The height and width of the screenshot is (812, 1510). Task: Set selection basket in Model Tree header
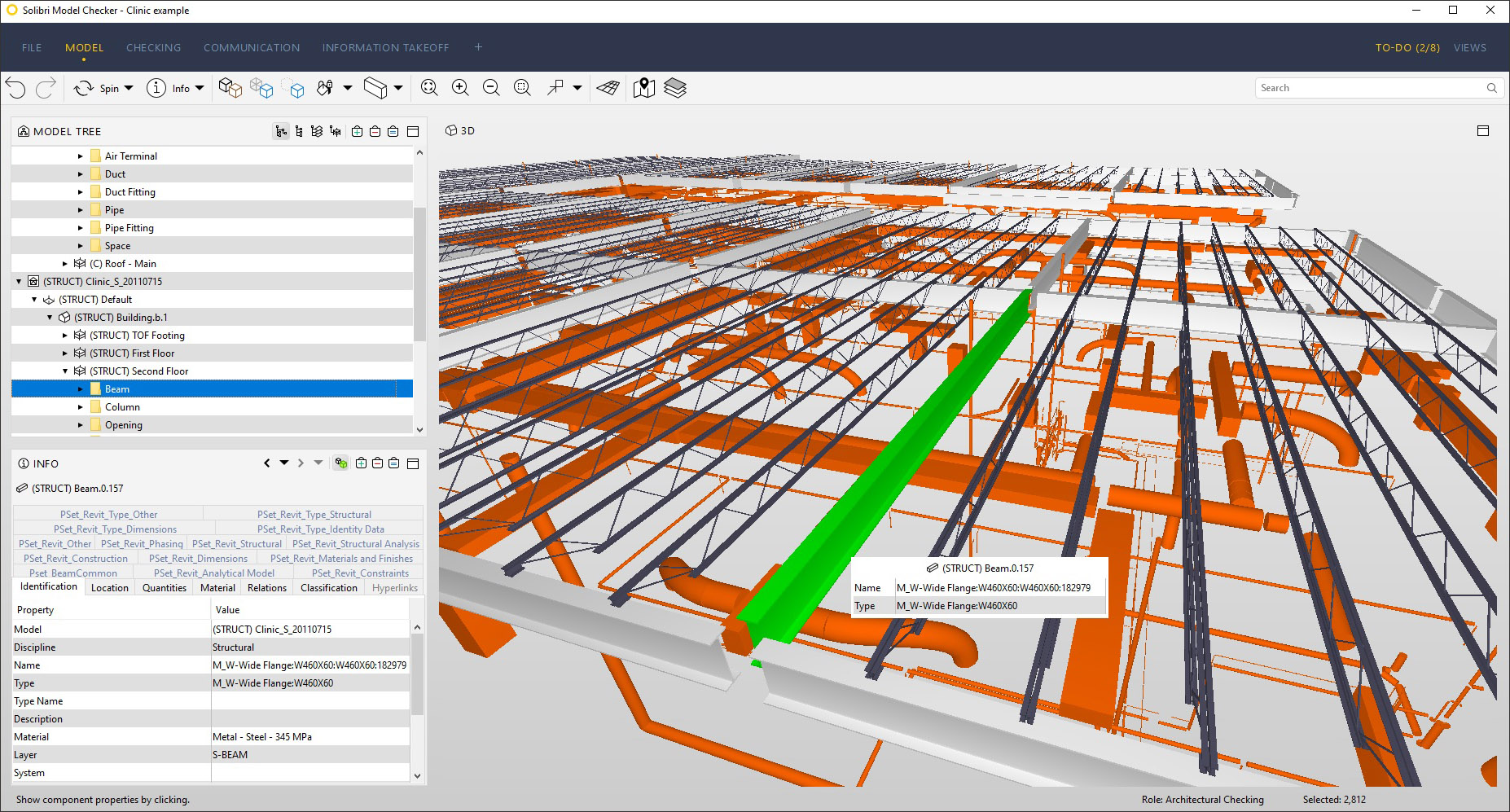click(393, 131)
